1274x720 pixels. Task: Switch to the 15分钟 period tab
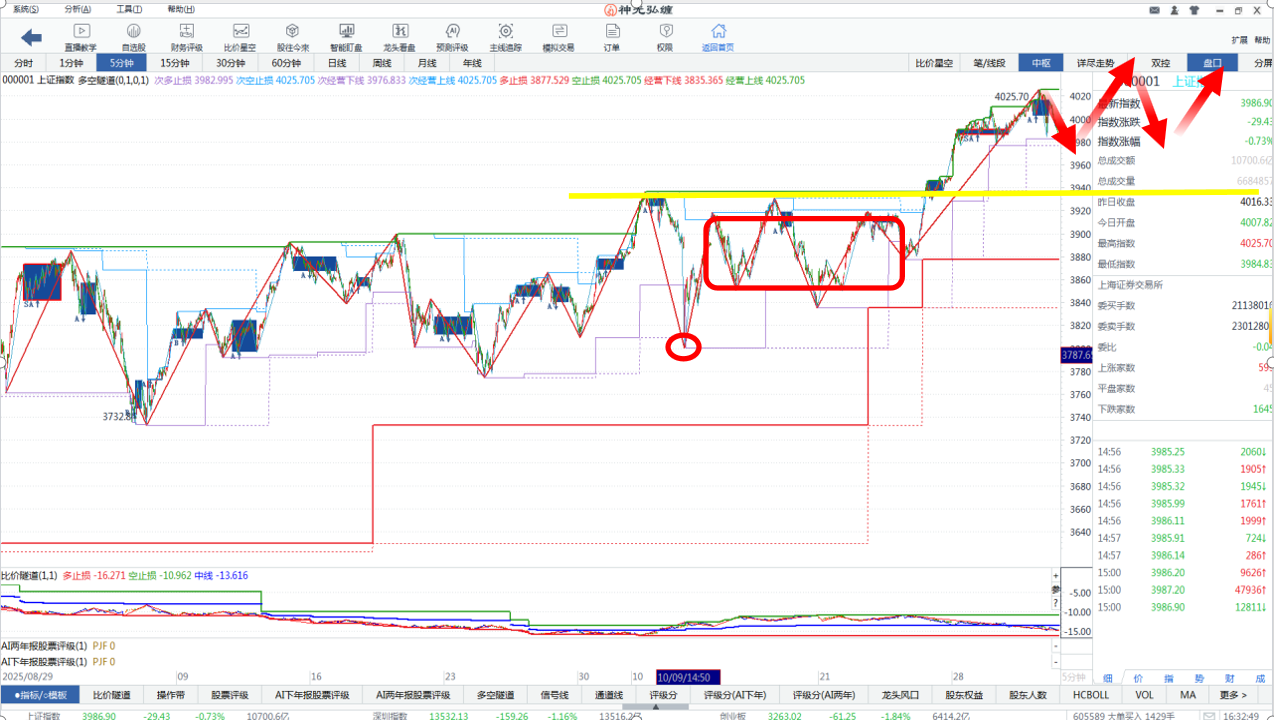click(174, 63)
